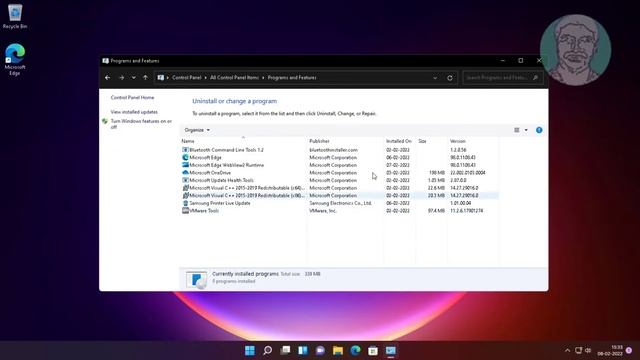Open the Organize dropdown menu

click(197, 130)
